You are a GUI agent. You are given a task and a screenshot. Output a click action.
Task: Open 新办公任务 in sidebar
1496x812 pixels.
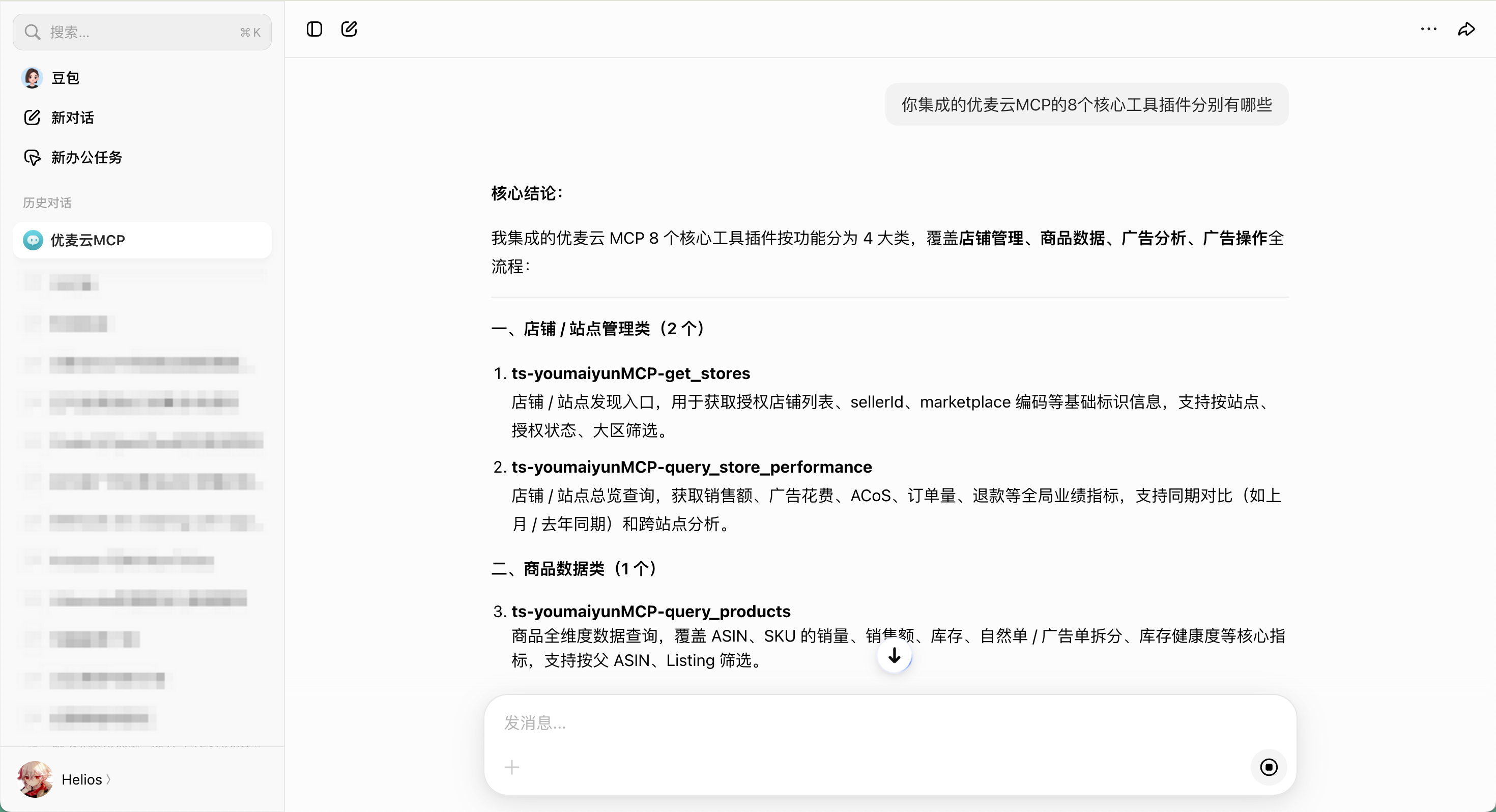click(x=142, y=157)
